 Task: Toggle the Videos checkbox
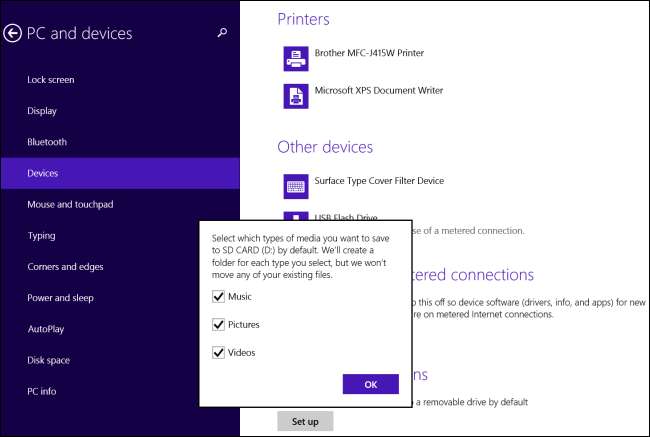coord(219,352)
